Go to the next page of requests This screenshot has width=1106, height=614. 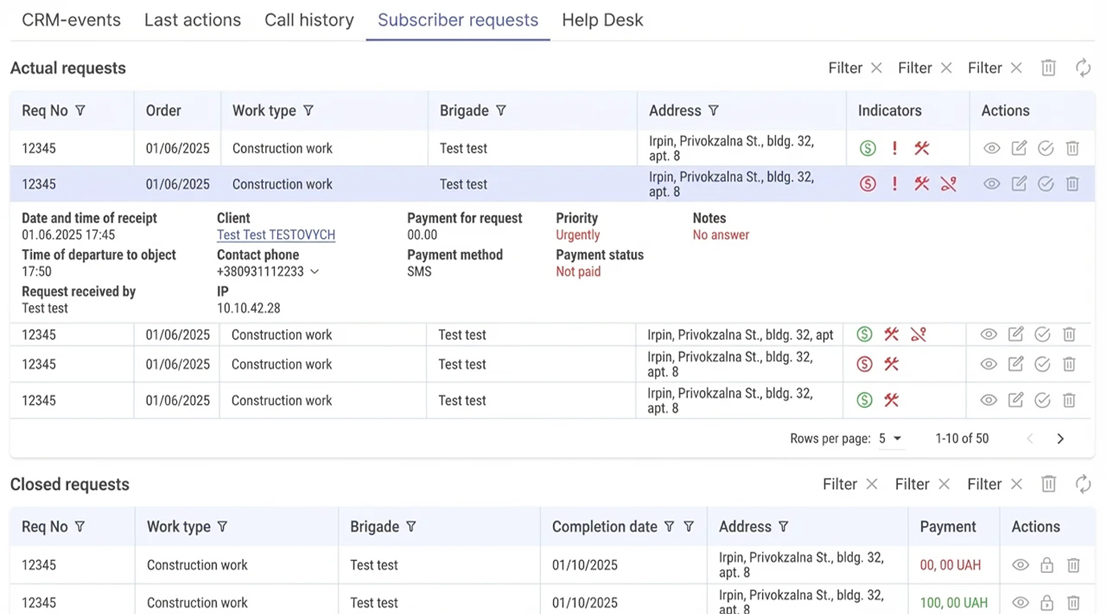click(1060, 439)
